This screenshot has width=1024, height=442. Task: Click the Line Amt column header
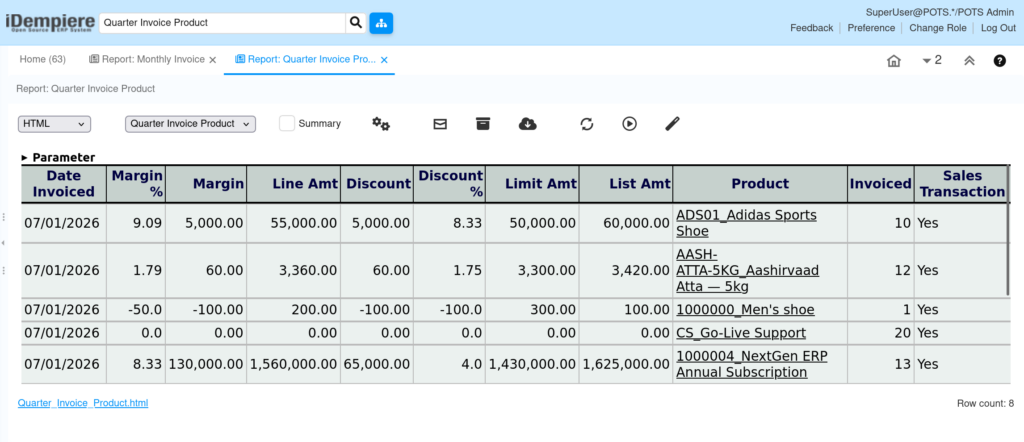tap(293, 184)
